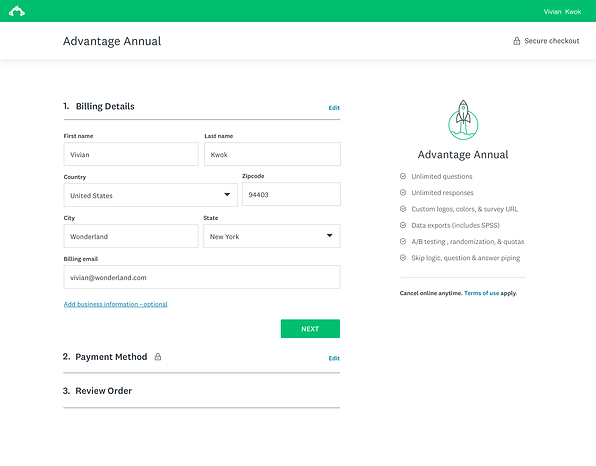Click the rocket Advantage Annual illustration
Viewport: 596px width, 466px height.
(463, 120)
